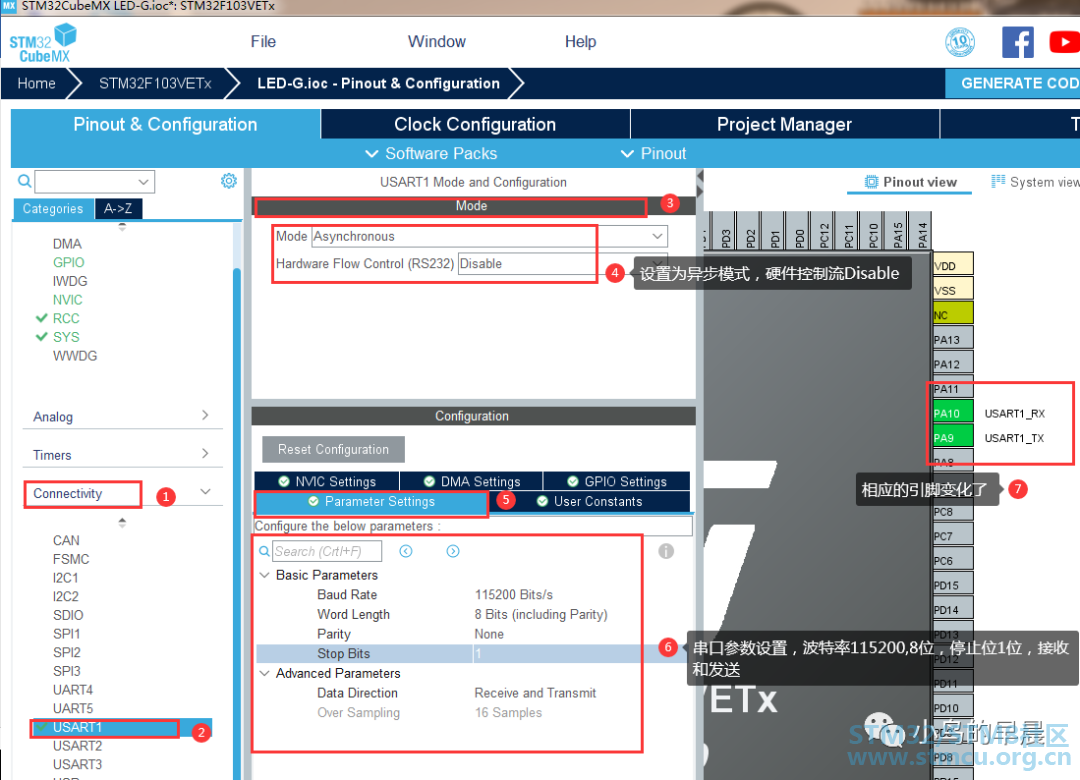Collapse the Basic Parameters group
Image resolution: width=1080 pixels, height=780 pixels.
tap(264, 575)
